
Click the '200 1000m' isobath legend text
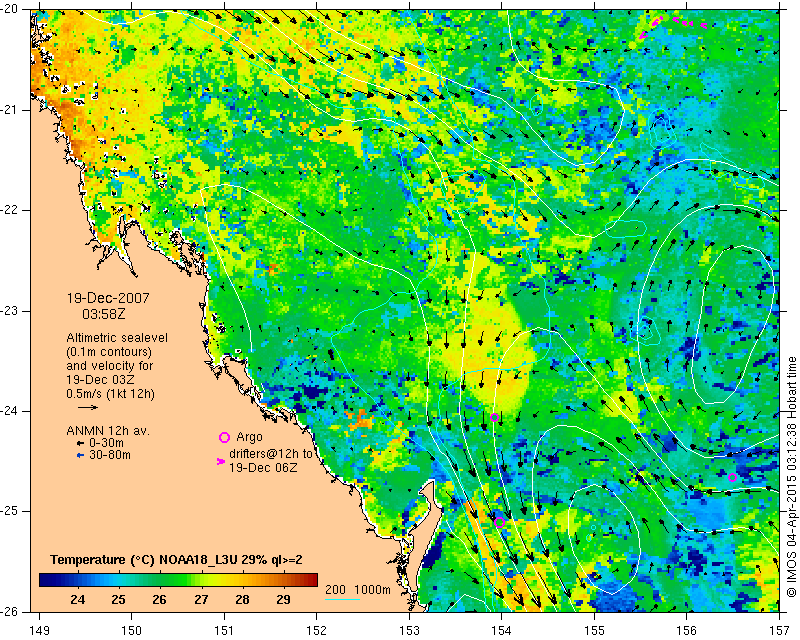pos(358,589)
